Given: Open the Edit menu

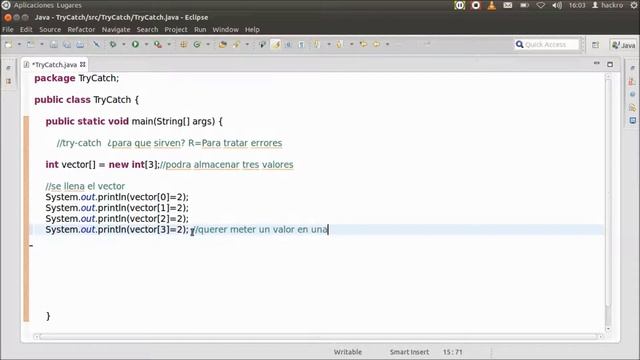Looking at the screenshot, I should [x=26, y=29].
